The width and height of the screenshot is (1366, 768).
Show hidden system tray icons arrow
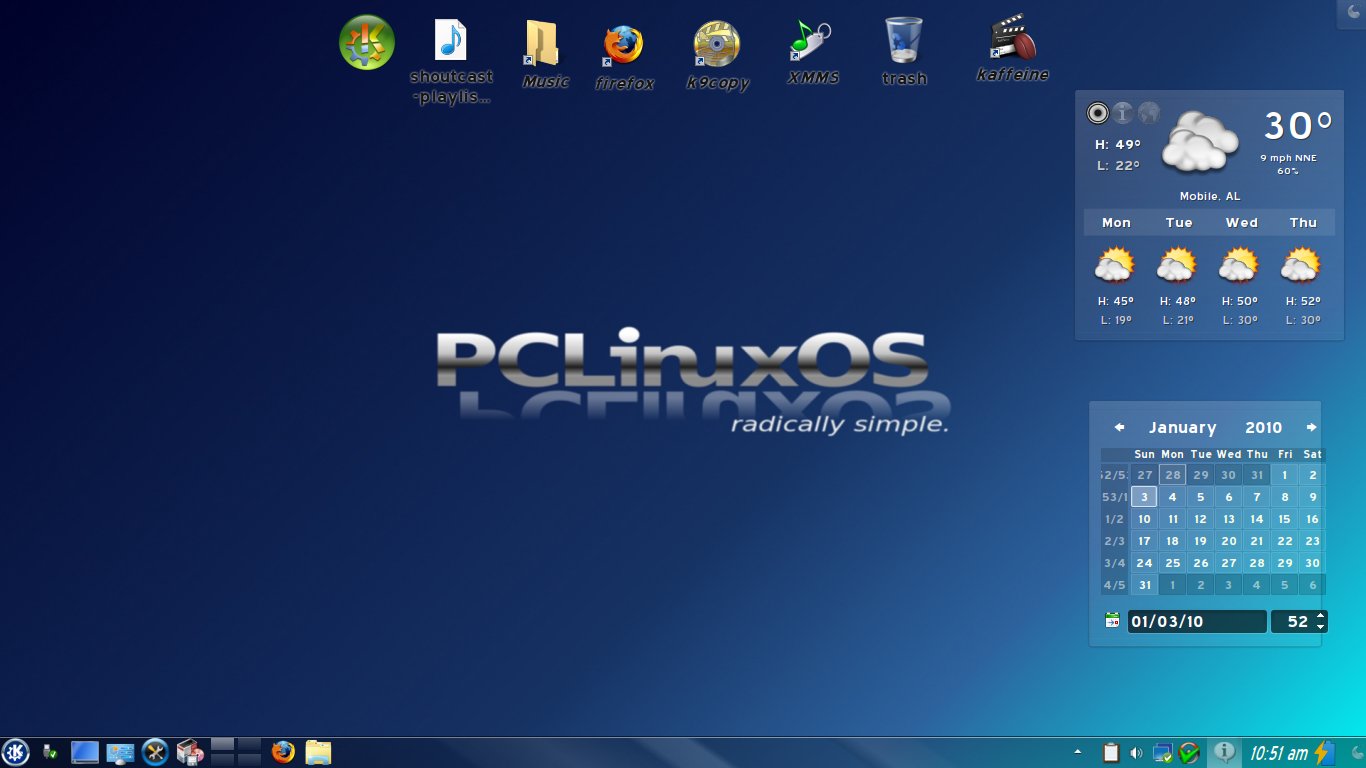(1077, 751)
